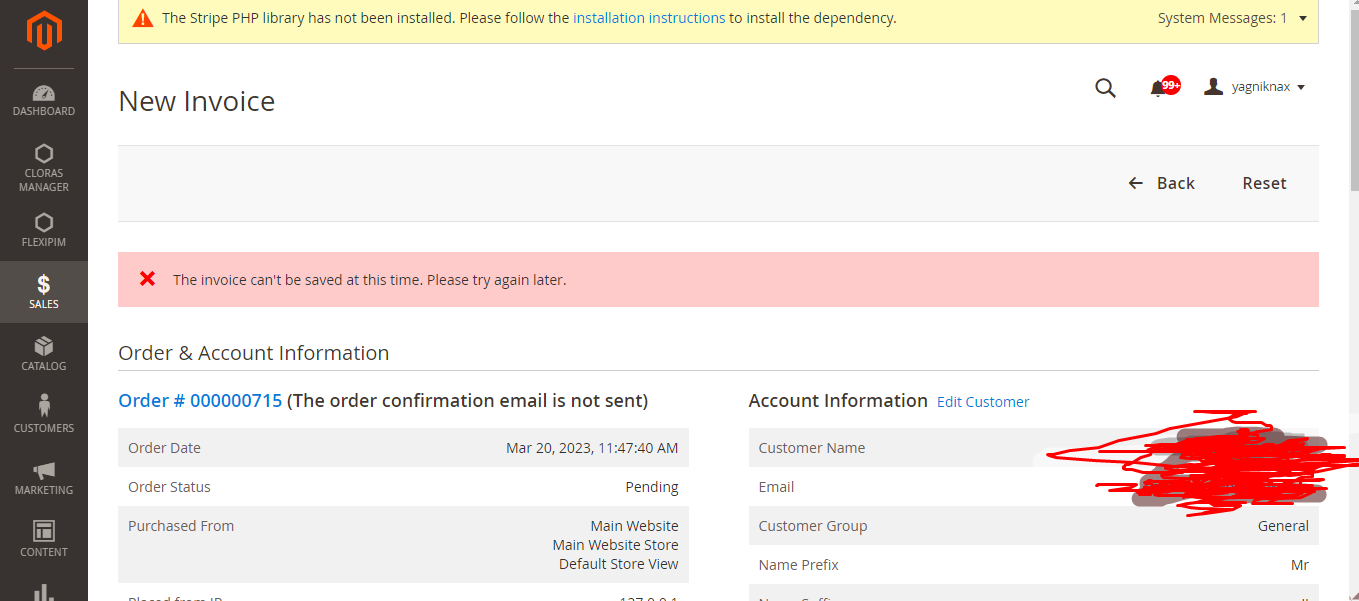Open the Dashboard from the sidebar
Screen dimensions: 1359x601
43,100
